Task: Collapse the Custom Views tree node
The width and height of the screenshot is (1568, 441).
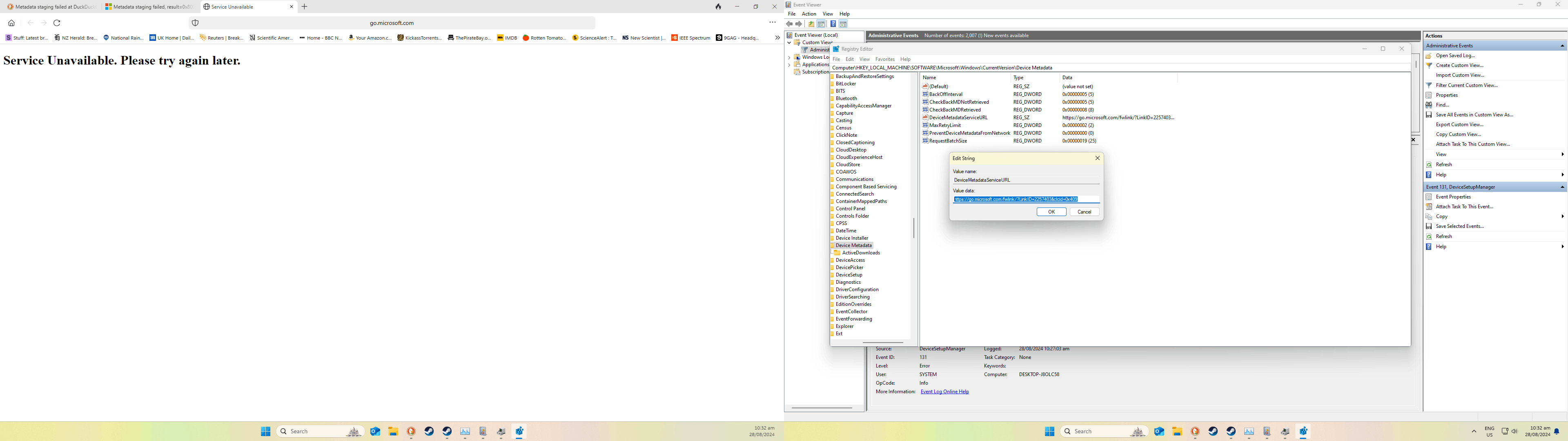Action: 789,42
